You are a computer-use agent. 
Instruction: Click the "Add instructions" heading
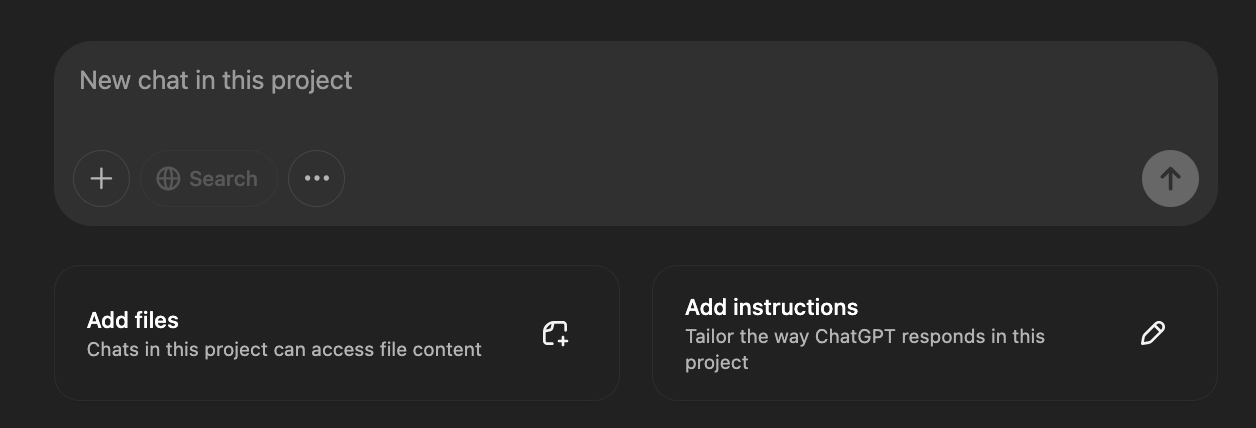771,307
